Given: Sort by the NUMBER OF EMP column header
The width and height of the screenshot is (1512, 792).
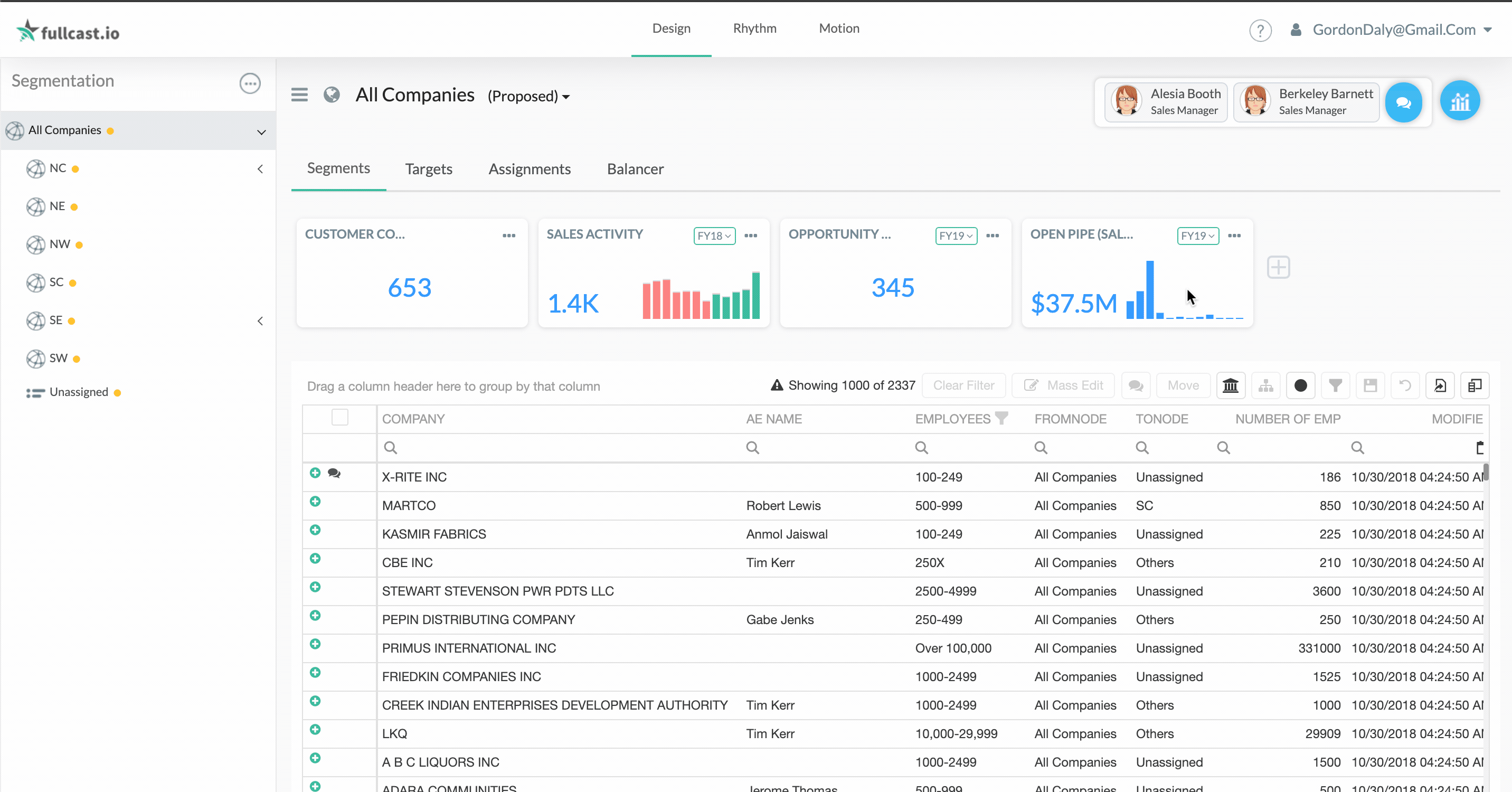Looking at the screenshot, I should pos(1288,419).
